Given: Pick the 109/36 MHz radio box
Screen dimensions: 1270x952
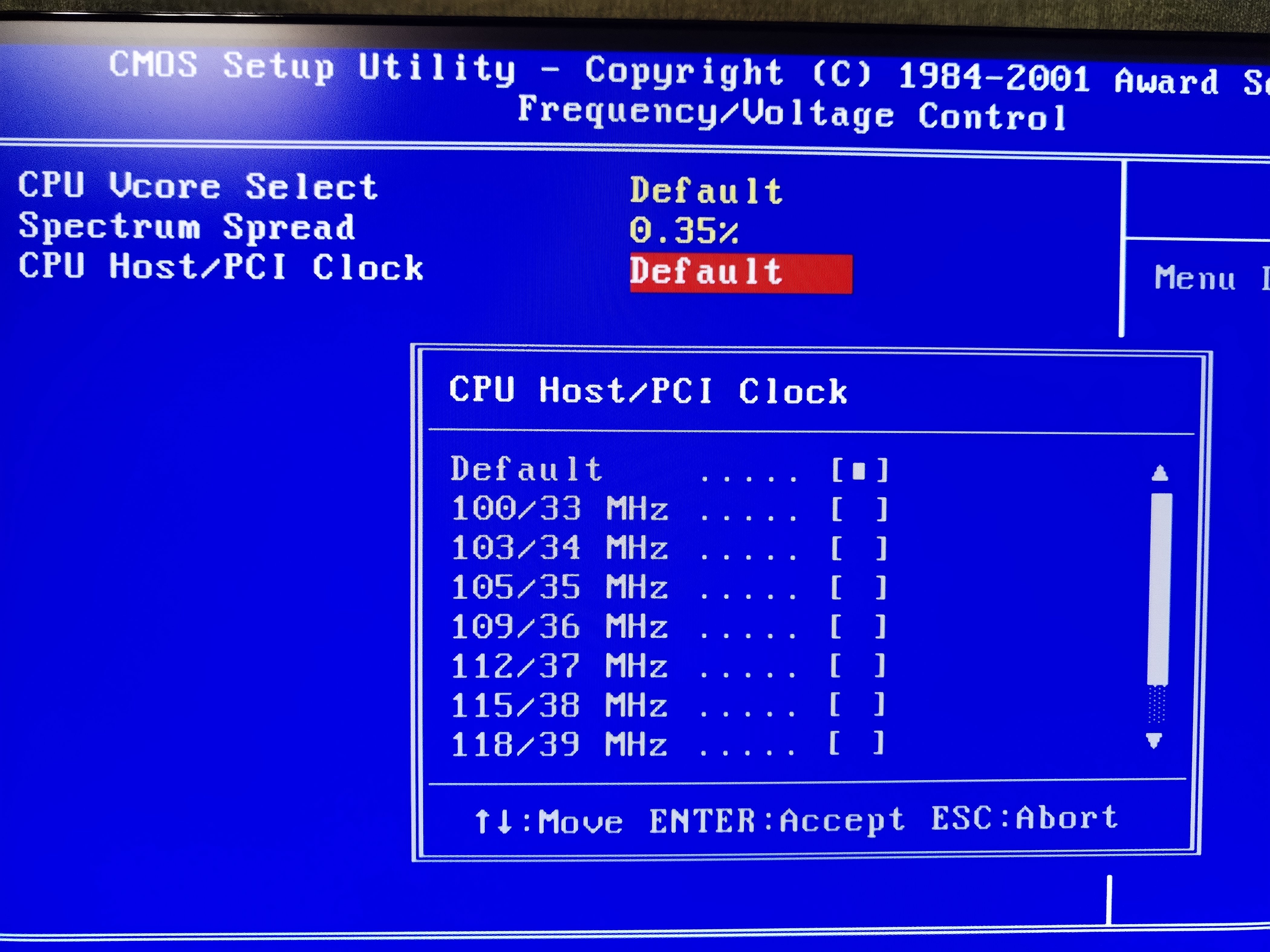Looking at the screenshot, I should pos(858,627).
